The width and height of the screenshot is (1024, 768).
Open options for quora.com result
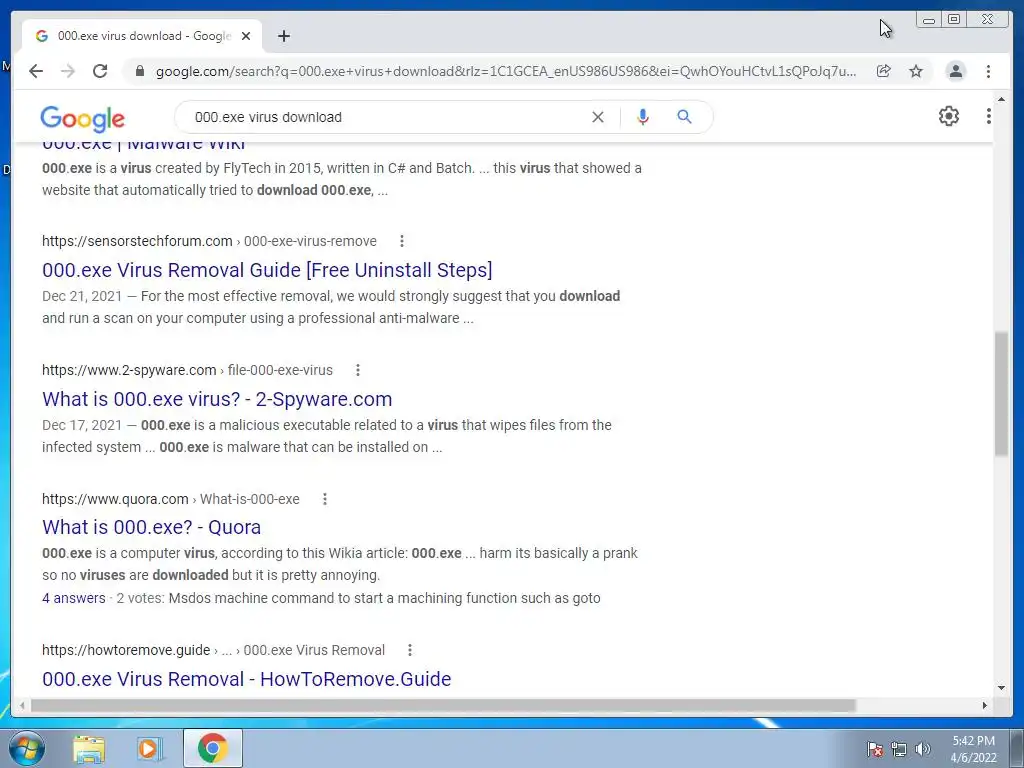coord(325,499)
